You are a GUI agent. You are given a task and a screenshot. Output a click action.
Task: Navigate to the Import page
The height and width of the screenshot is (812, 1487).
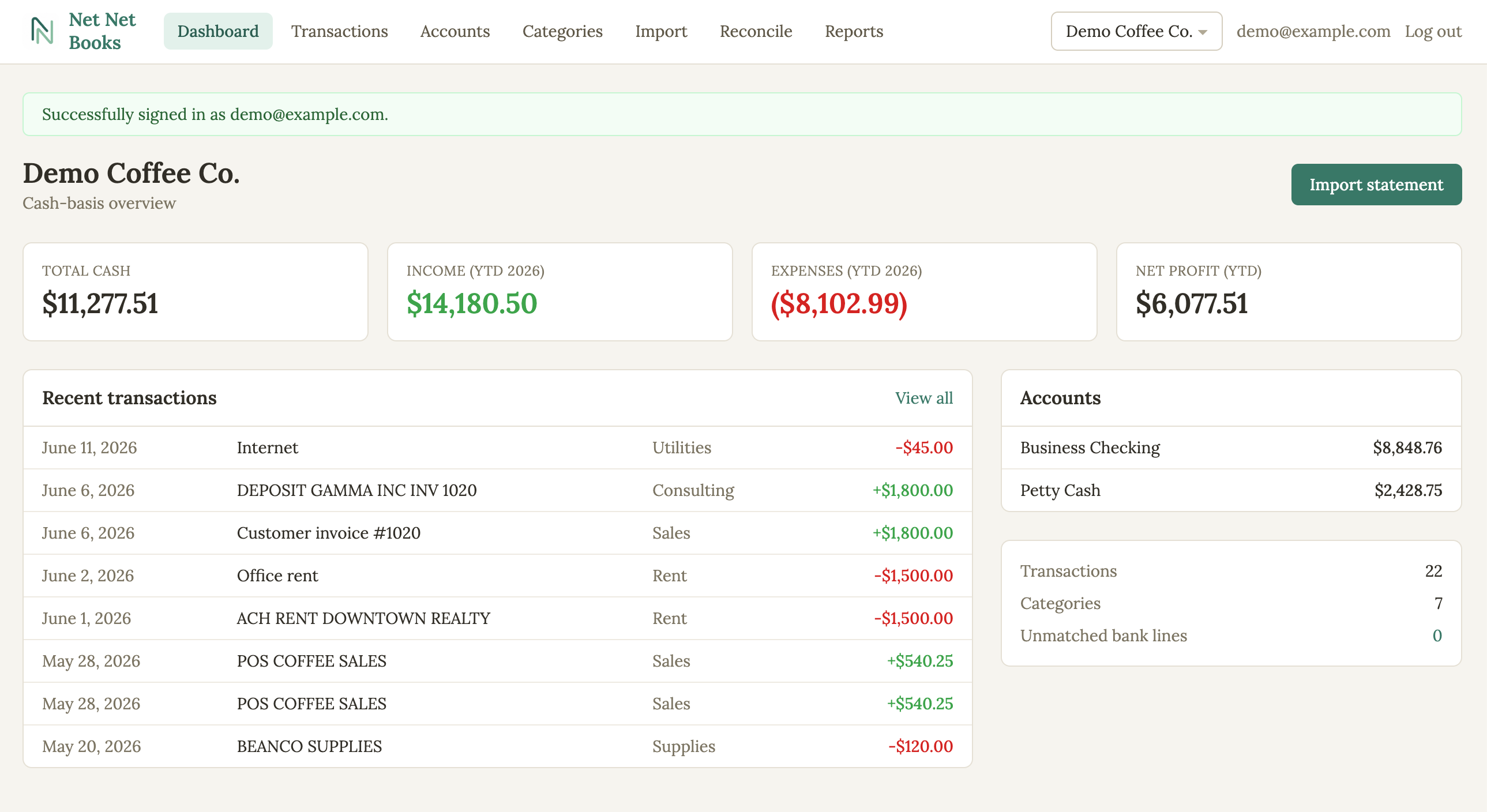point(661,31)
